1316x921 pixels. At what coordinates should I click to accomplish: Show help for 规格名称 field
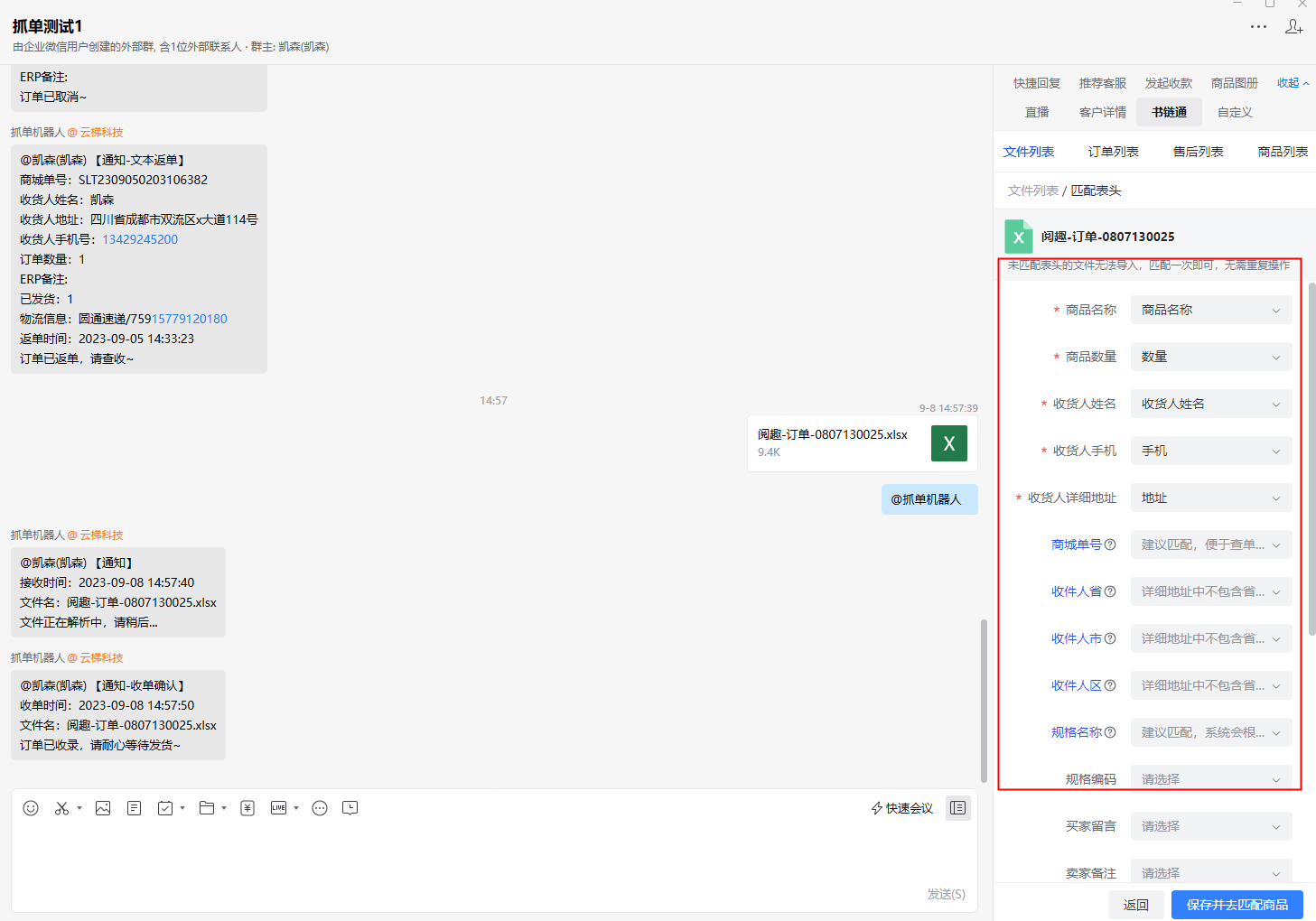click(x=1110, y=732)
